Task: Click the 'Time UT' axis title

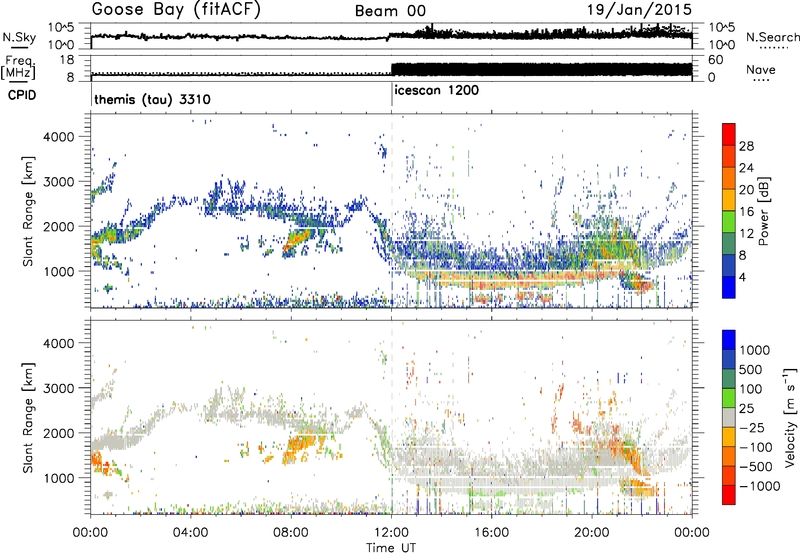Action: [391, 547]
